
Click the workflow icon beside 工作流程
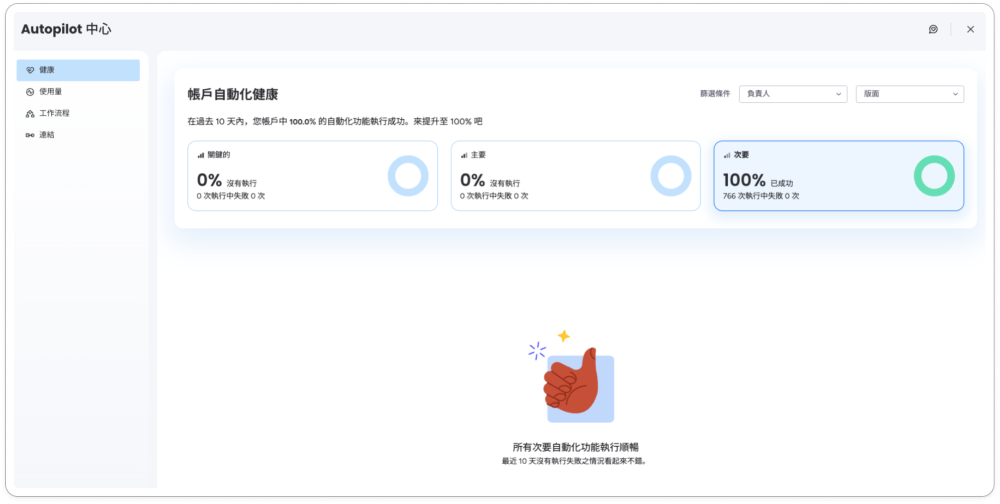30,114
